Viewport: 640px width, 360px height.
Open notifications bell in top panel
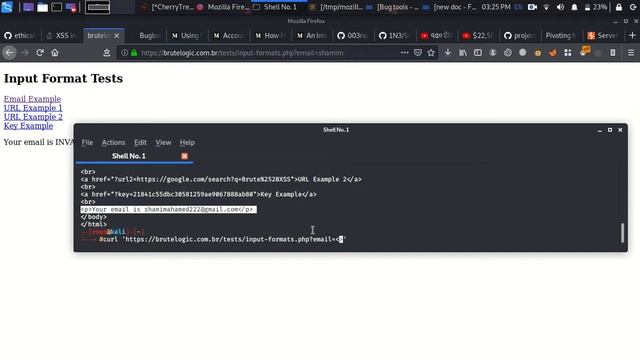[574, 7]
